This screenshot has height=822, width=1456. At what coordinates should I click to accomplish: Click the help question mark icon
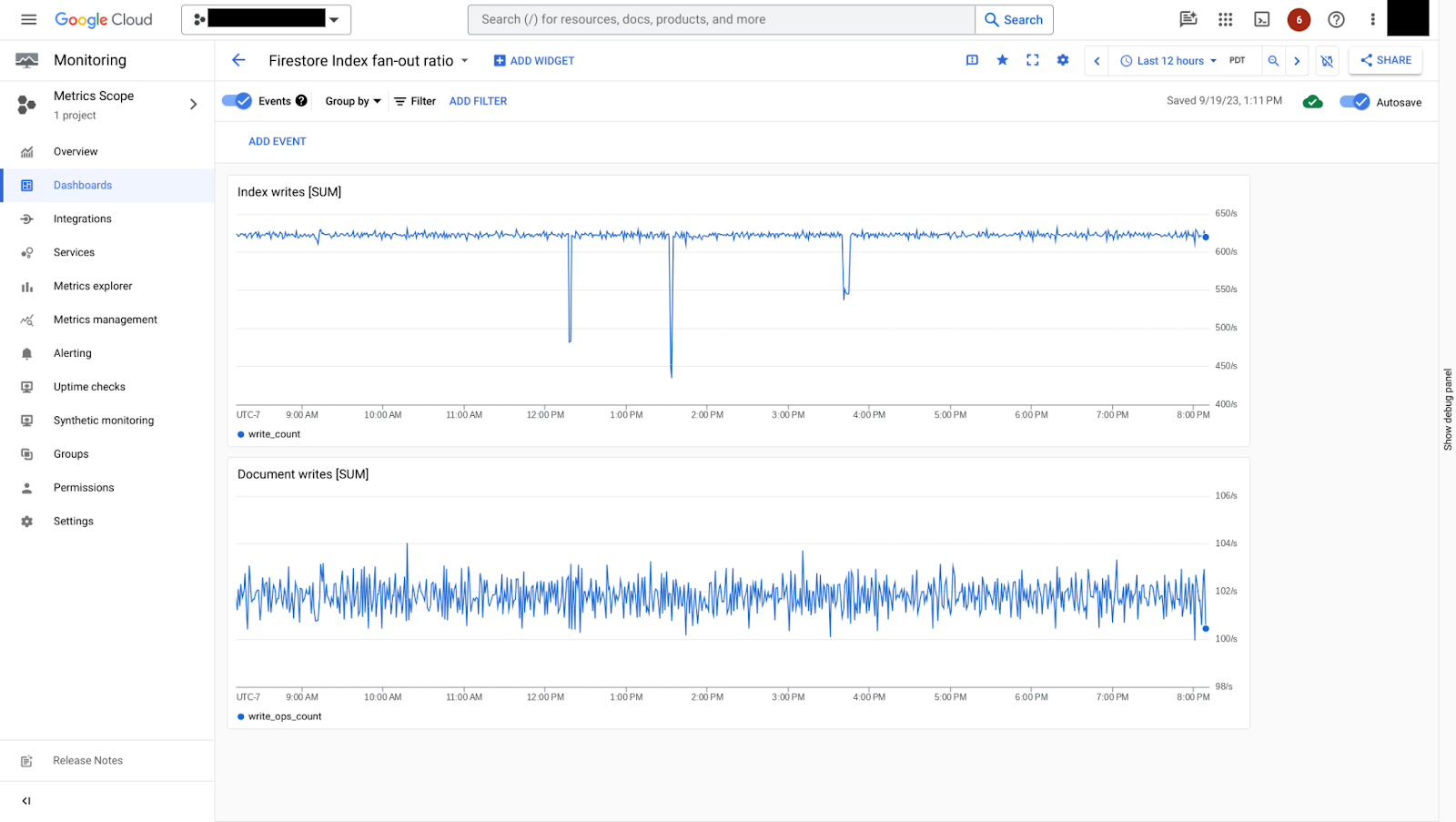[x=1336, y=19]
